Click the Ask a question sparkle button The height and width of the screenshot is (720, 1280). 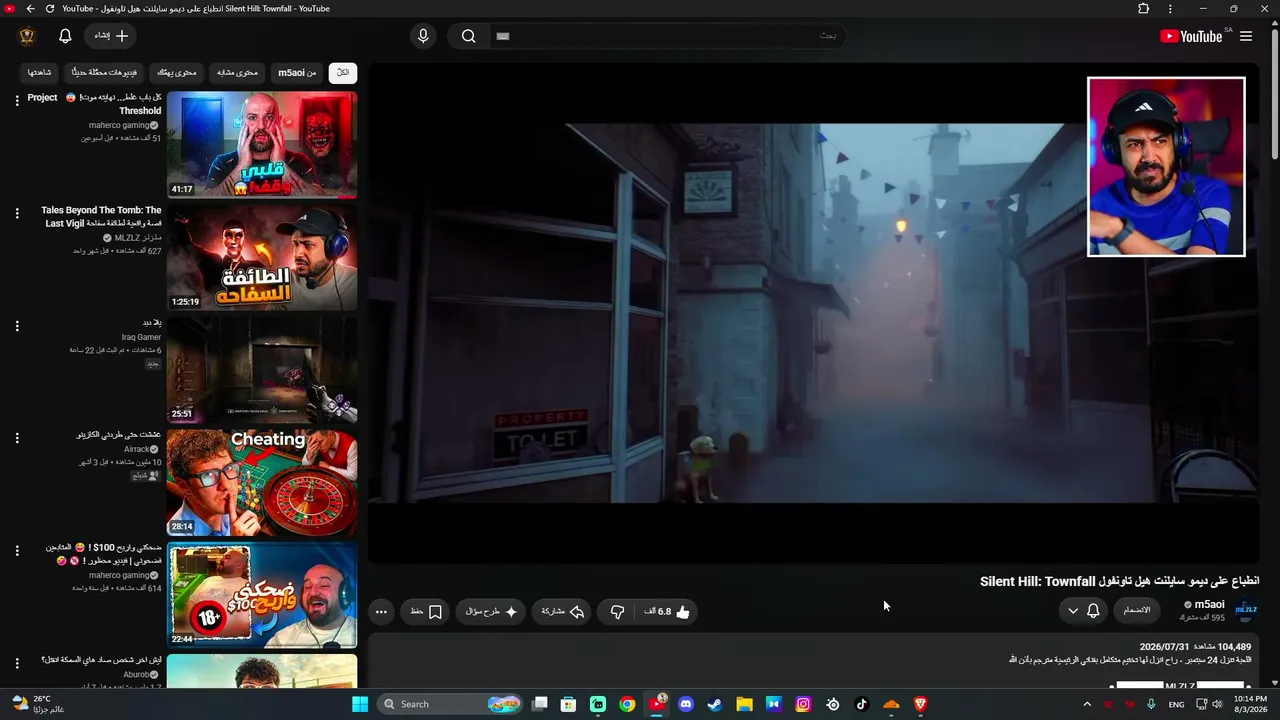[x=491, y=611]
